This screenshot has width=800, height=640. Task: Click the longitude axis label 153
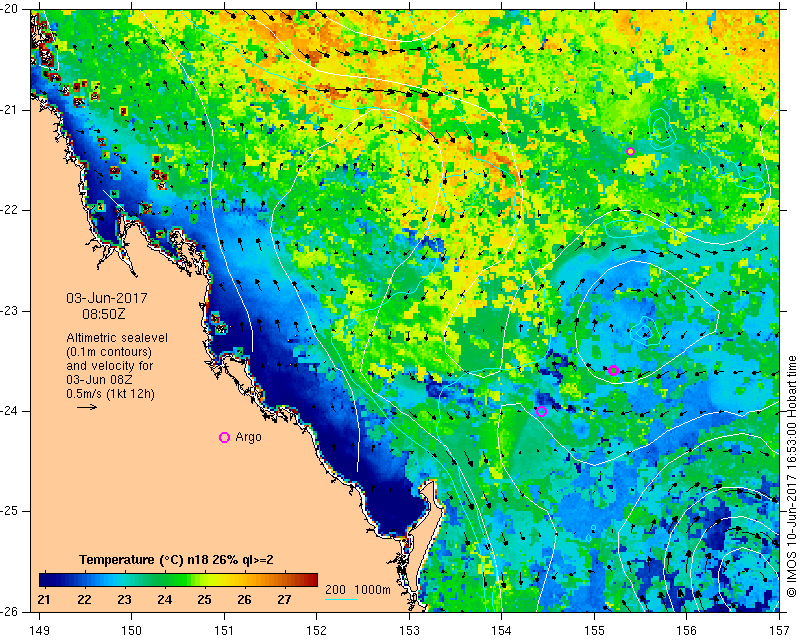pyautogui.click(x=410, y=631)
